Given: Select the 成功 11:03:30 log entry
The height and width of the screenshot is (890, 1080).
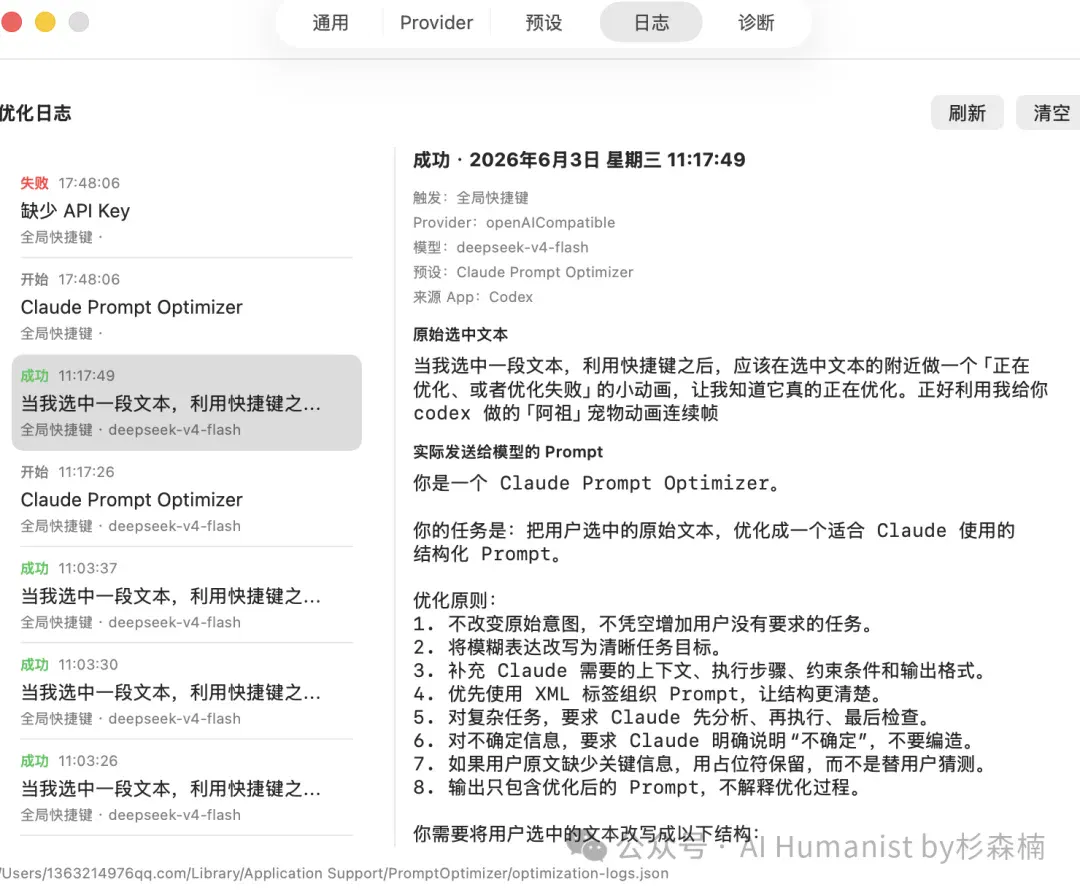Looking at the screenshot, I should pos(186,692).
